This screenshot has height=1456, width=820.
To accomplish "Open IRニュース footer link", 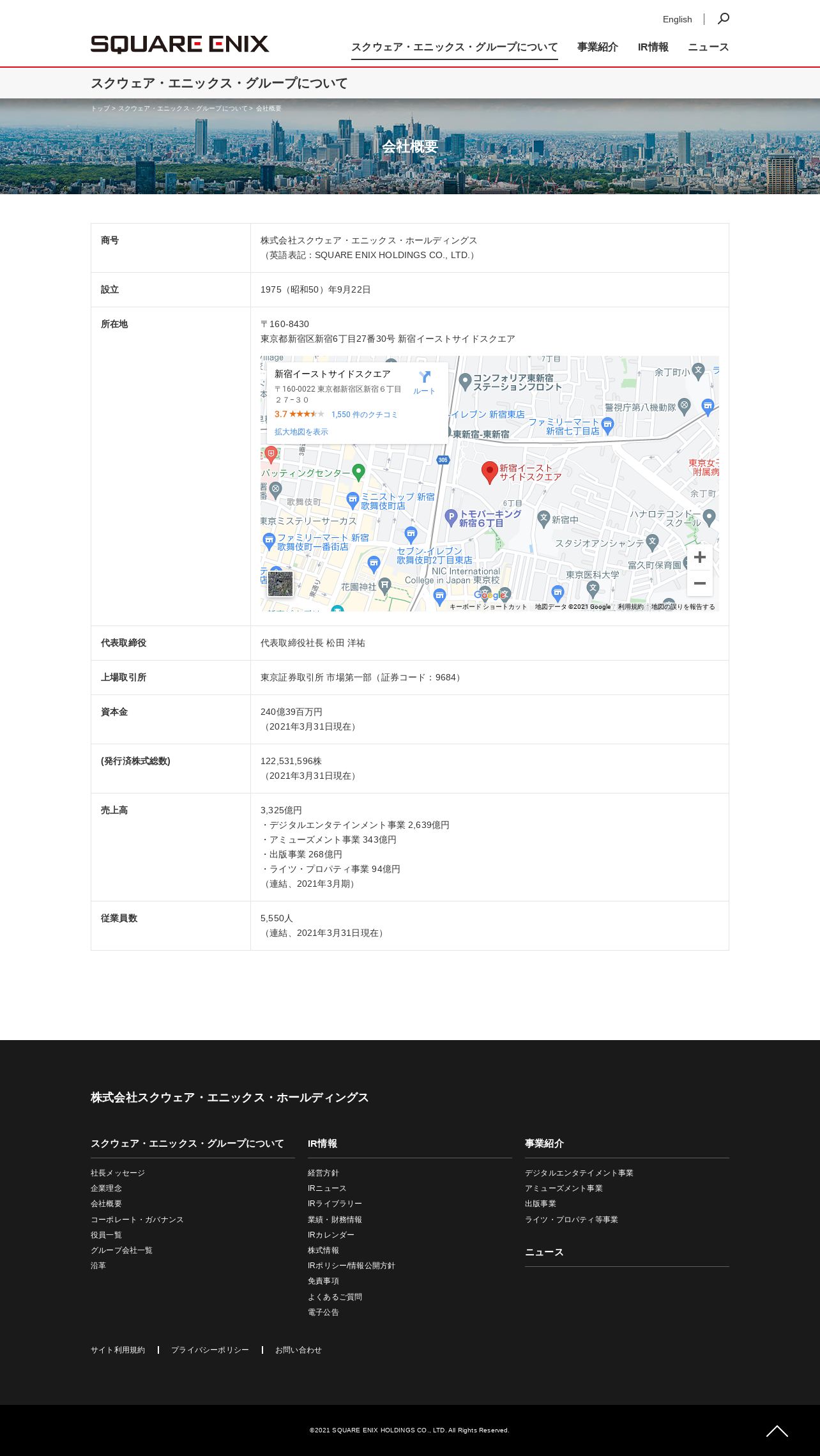I will pos(327,1188).
